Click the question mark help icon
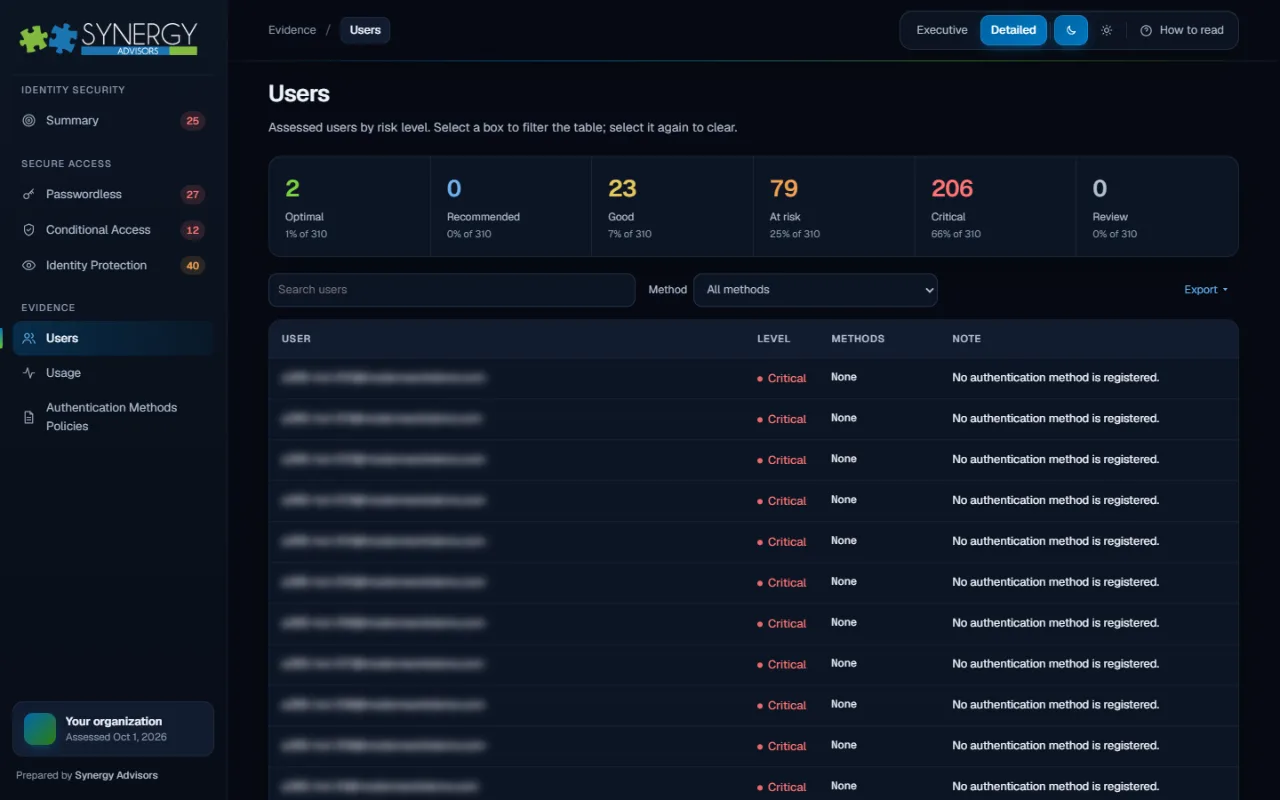Screen dimensions: 1280x800 (1146, 31)
